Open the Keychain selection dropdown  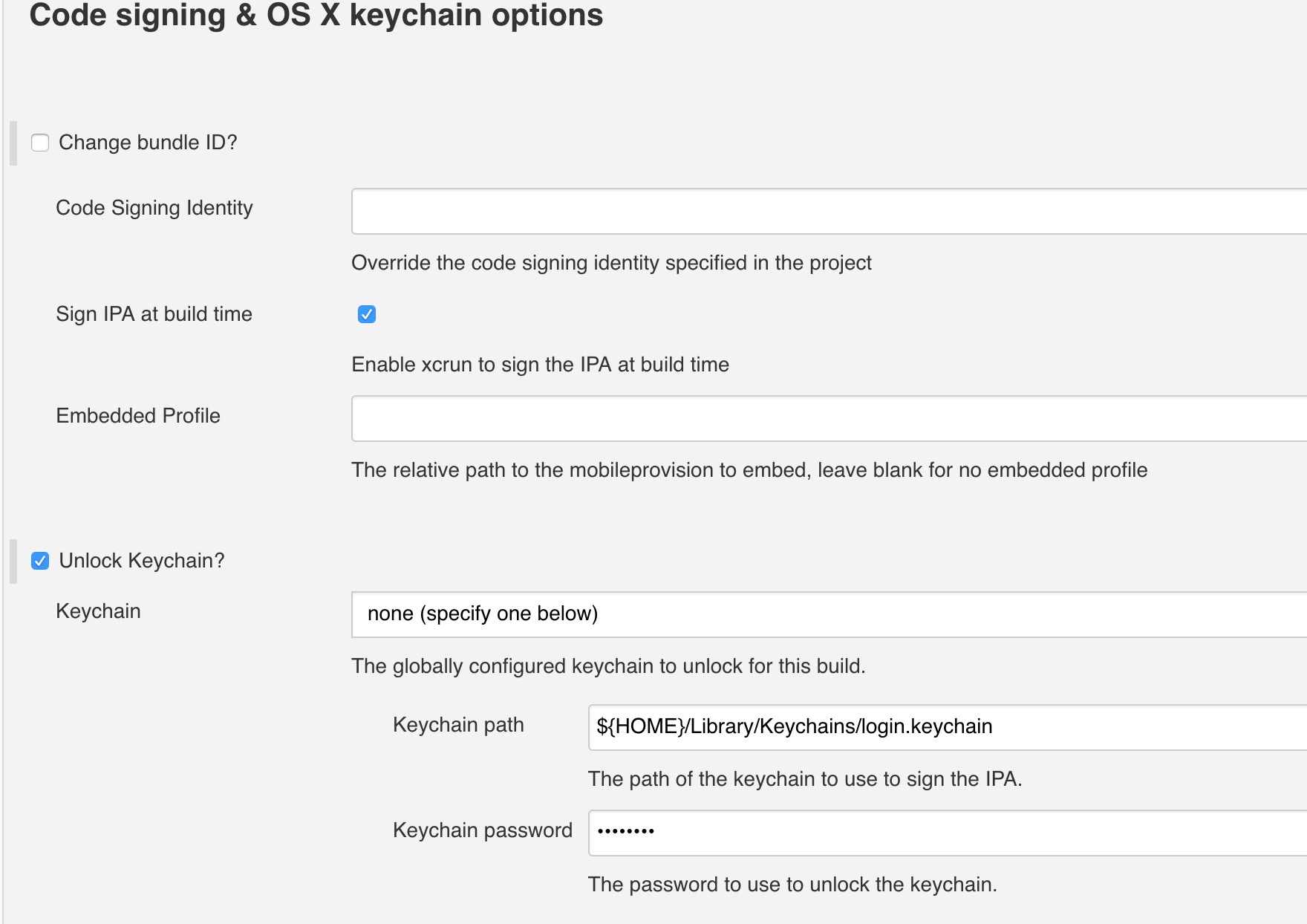pos(828,614)
